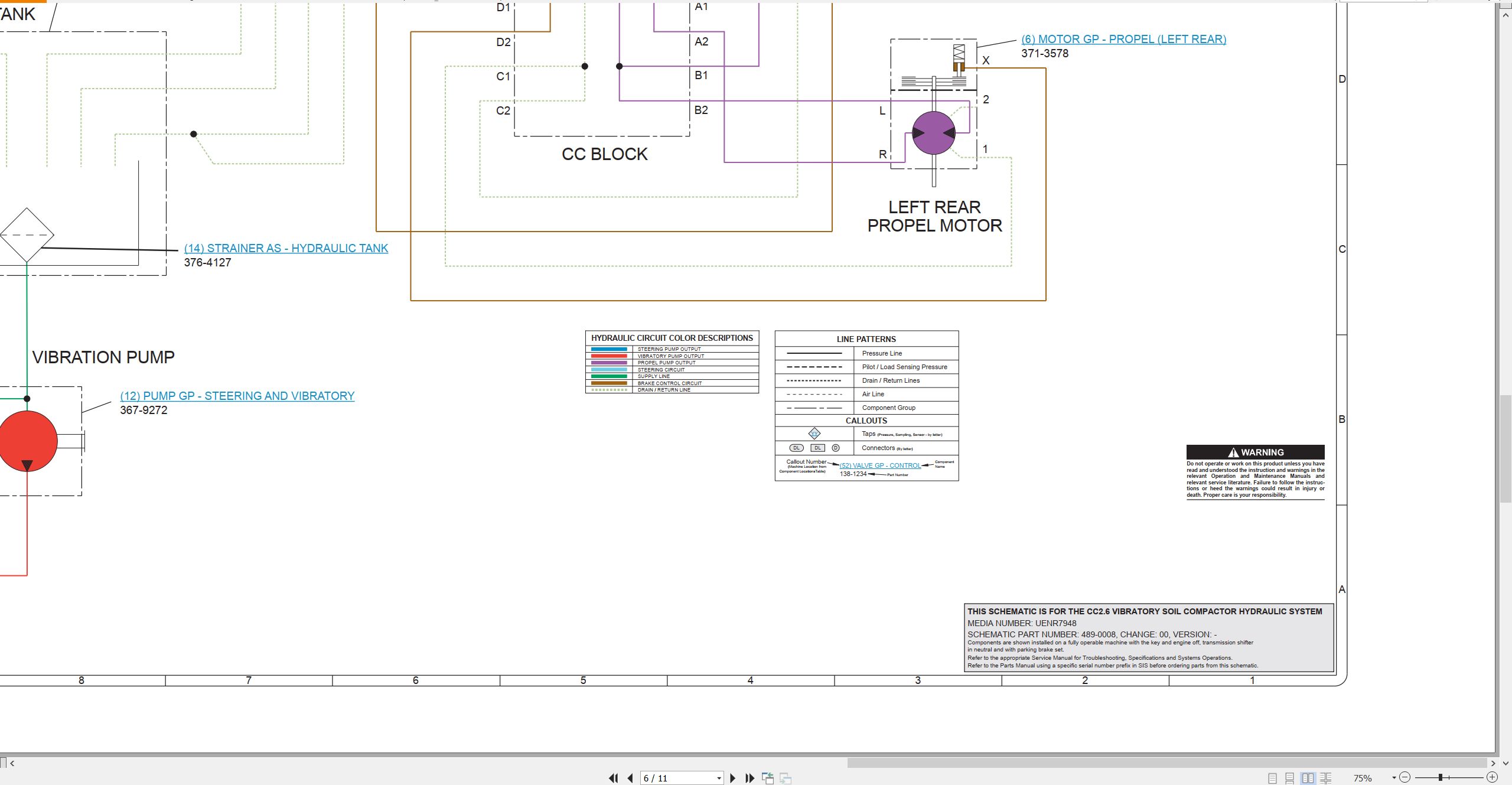Click the VIBRATORY PUMP OUTPUT red color swatch
Screen dimensions: 1512x785
tap(609, 356)
